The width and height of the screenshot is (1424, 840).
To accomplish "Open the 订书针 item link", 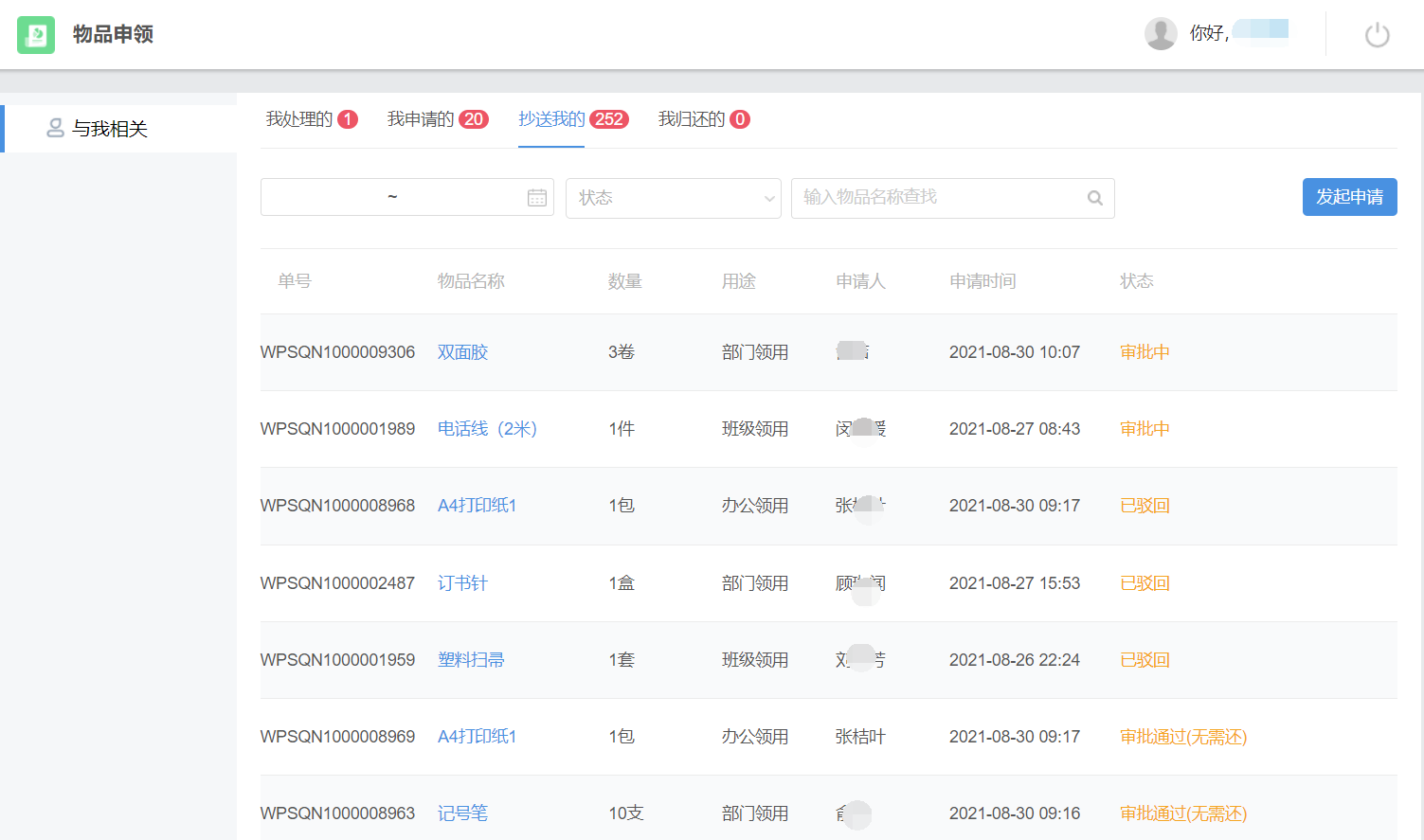I will tap(462, 583).
